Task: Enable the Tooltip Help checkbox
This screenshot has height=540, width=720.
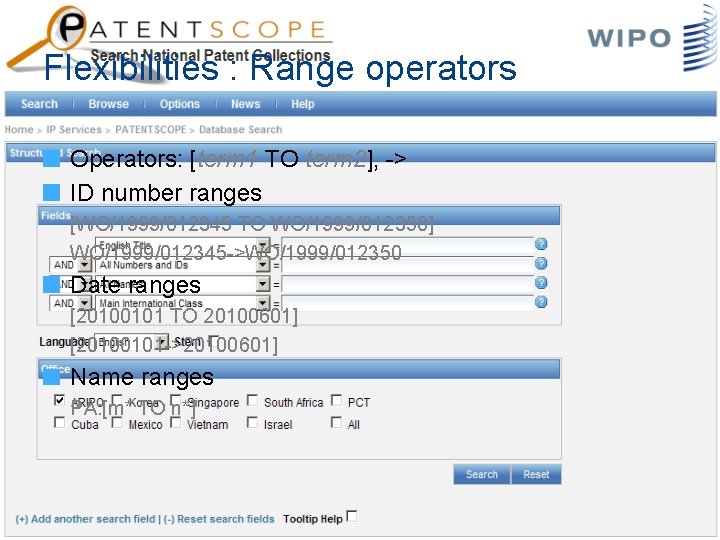Action: click(x=352, y=516)
